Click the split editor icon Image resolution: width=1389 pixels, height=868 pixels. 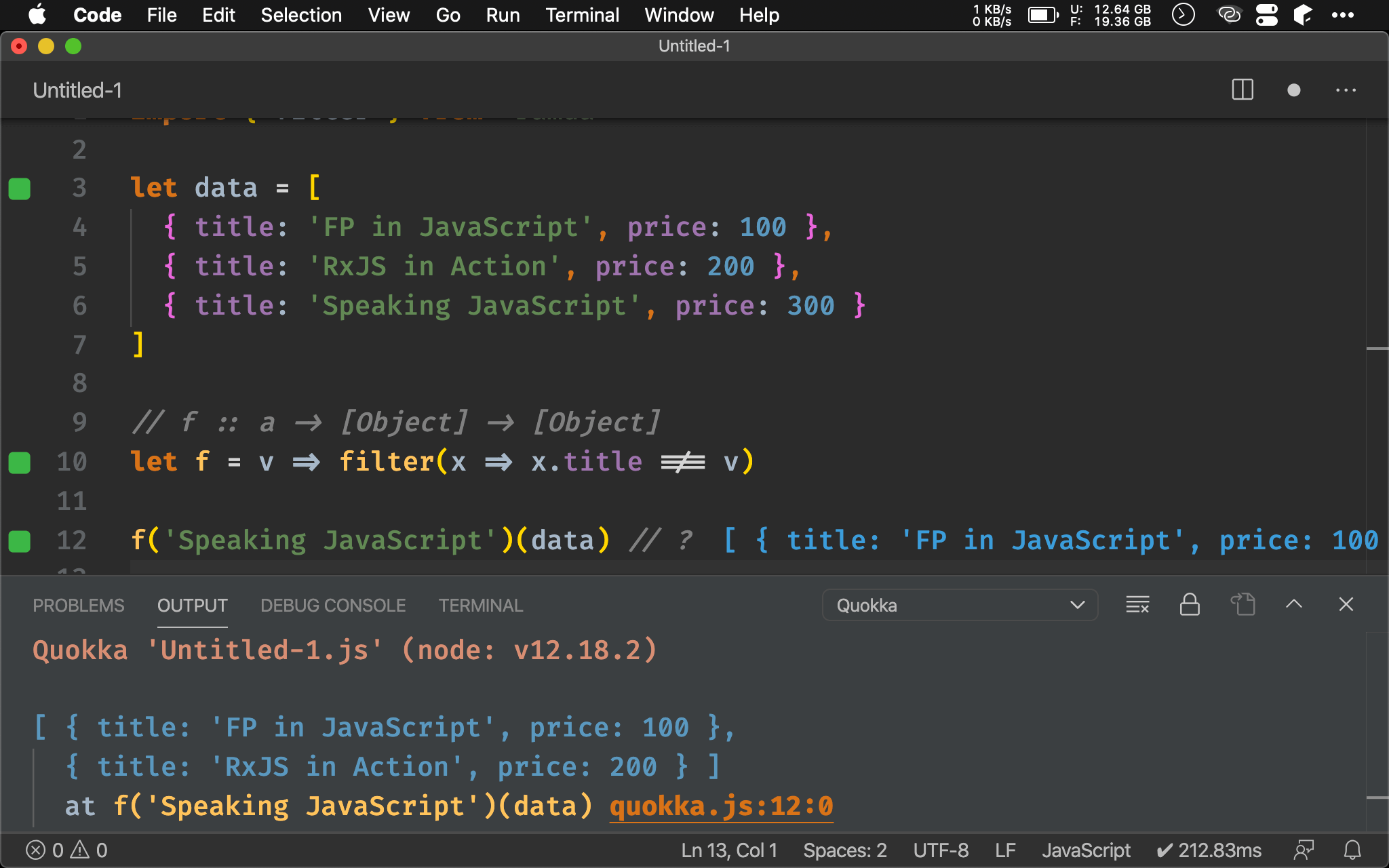pos(1243,91)
